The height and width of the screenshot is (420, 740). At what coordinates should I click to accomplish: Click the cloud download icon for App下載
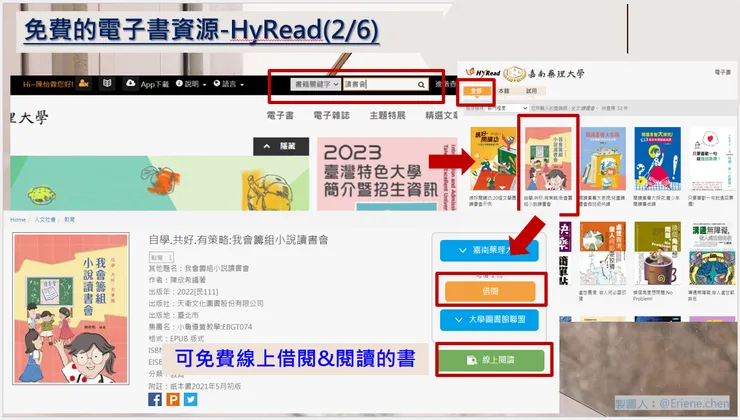(130, 84)
